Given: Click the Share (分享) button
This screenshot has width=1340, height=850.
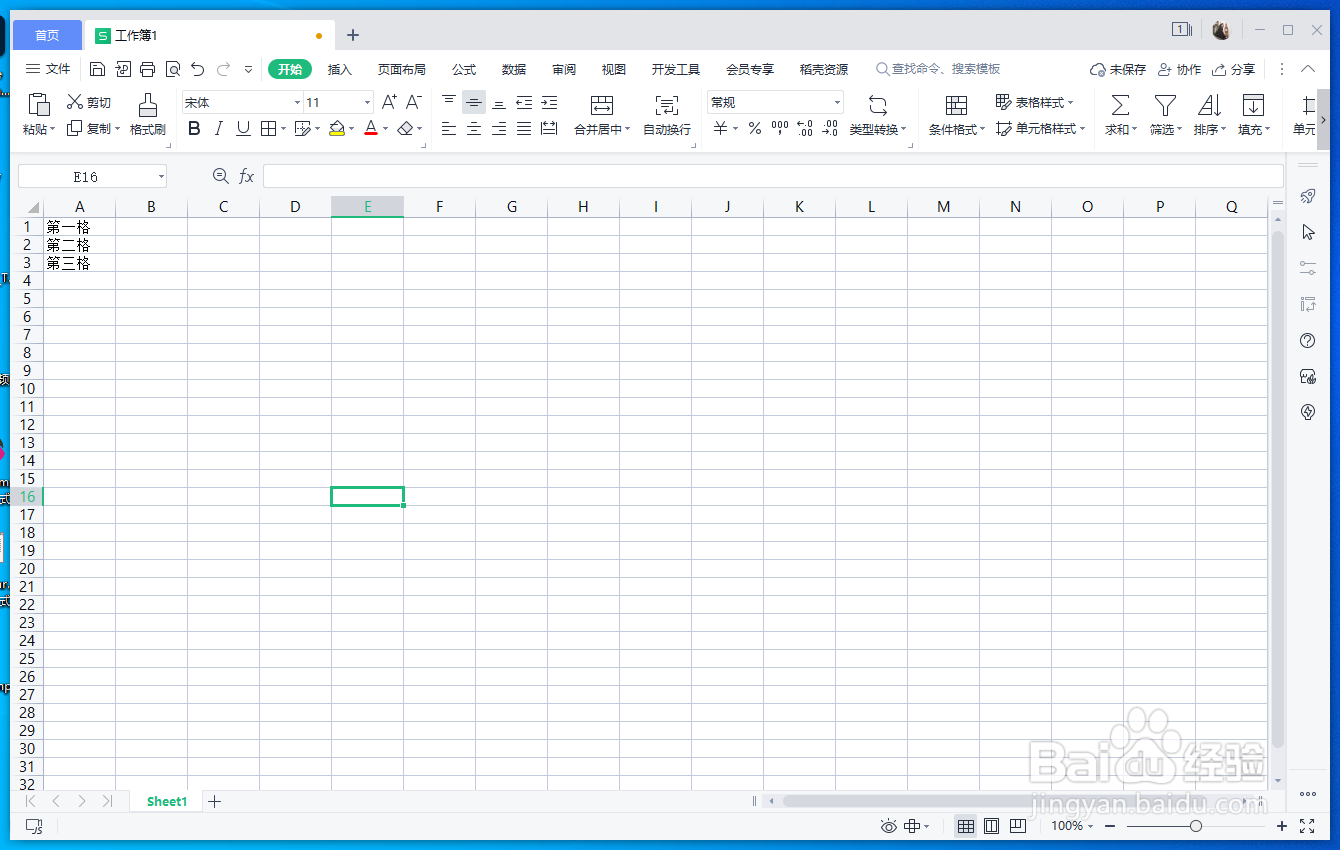Looking at the screenshot, I should 1233,69.
